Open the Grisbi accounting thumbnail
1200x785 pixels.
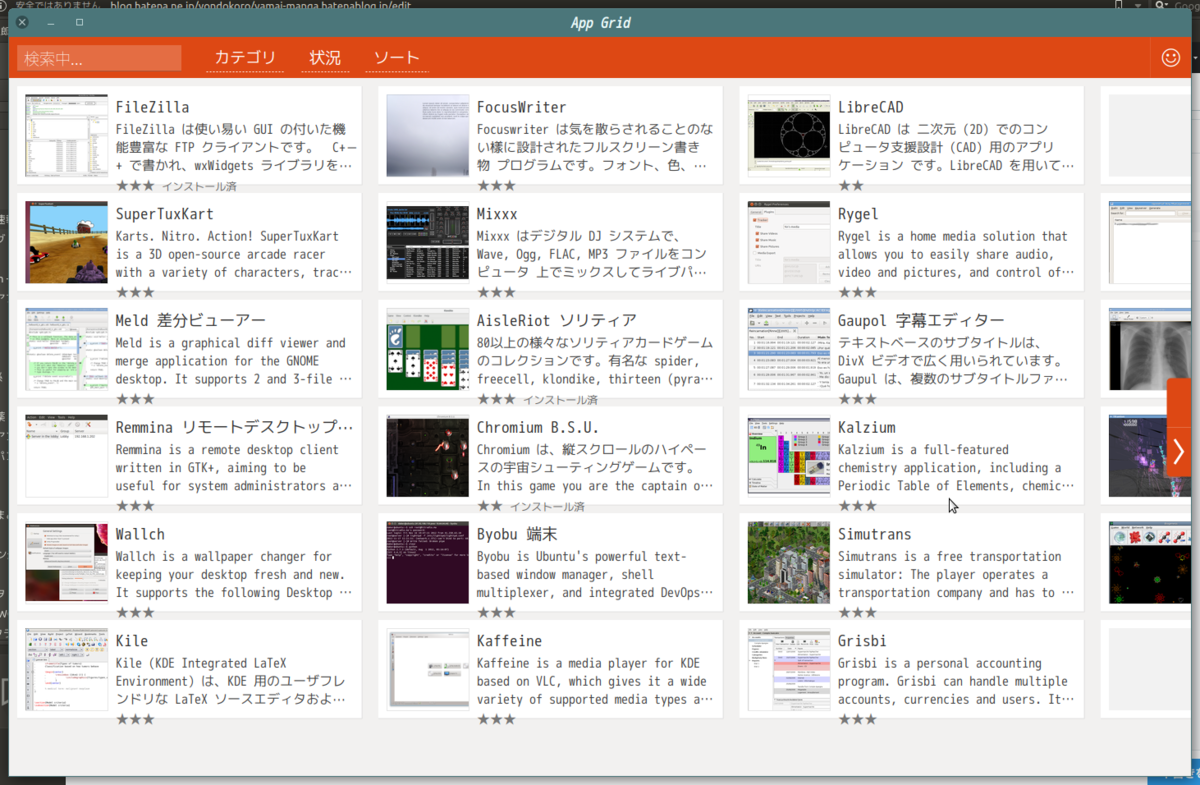pos(789,670)
